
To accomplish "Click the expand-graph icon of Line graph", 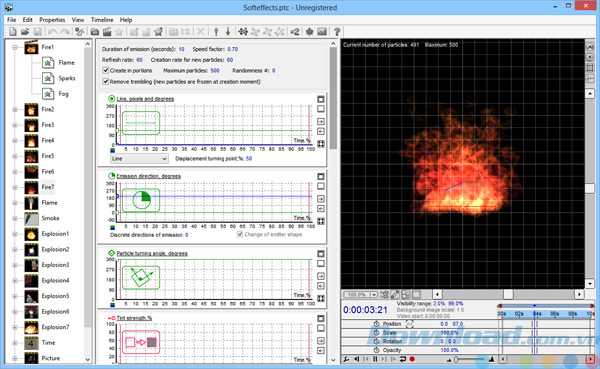I will (x=321, y=144).
